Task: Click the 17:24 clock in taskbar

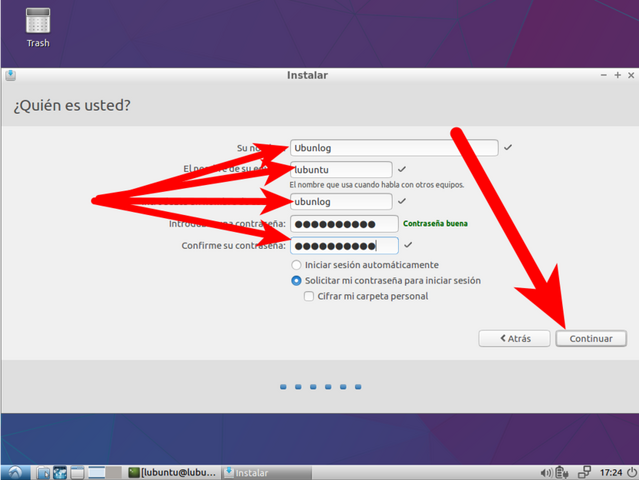Action: click(x=611, y=473)
